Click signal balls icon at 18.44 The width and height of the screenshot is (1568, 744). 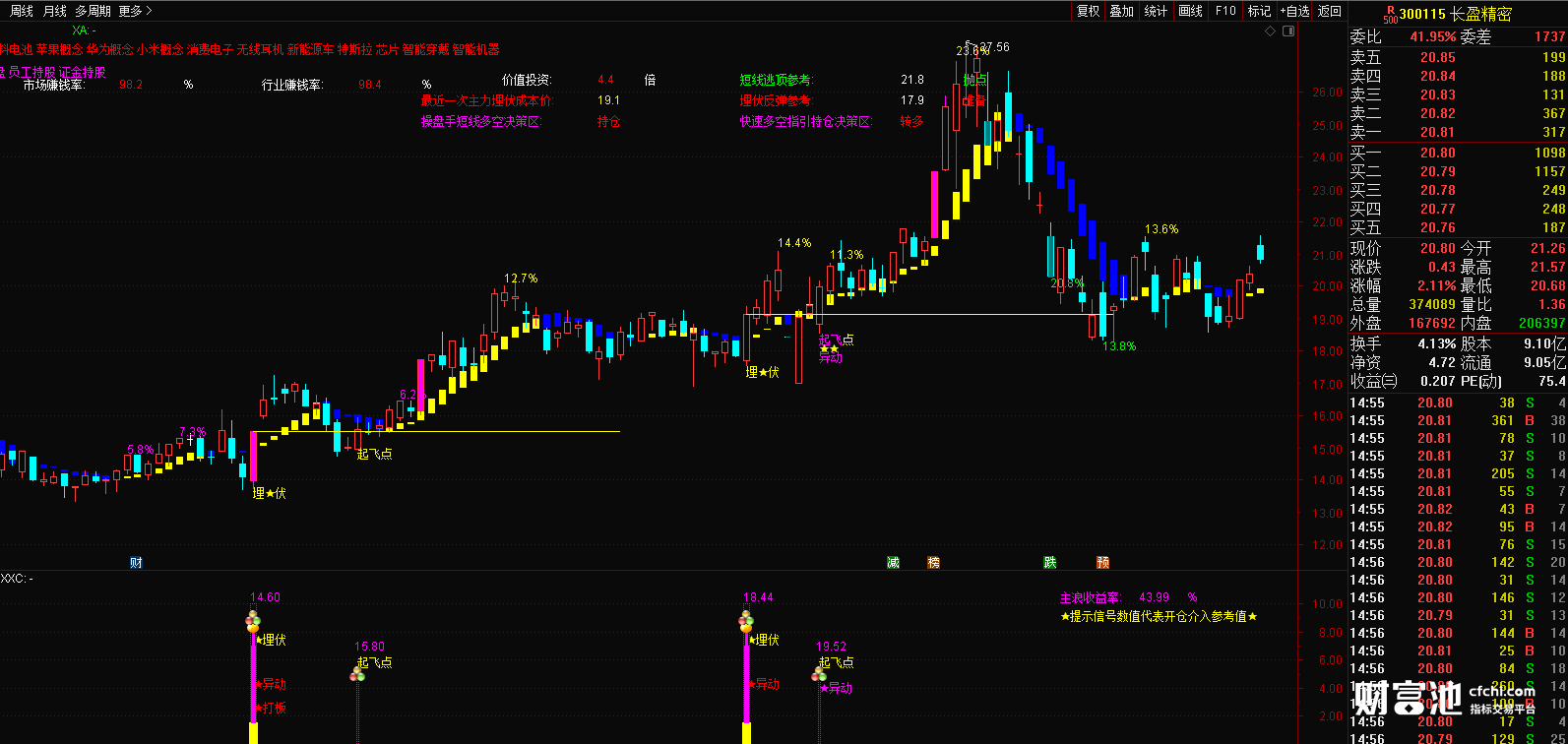click(745, 622)
